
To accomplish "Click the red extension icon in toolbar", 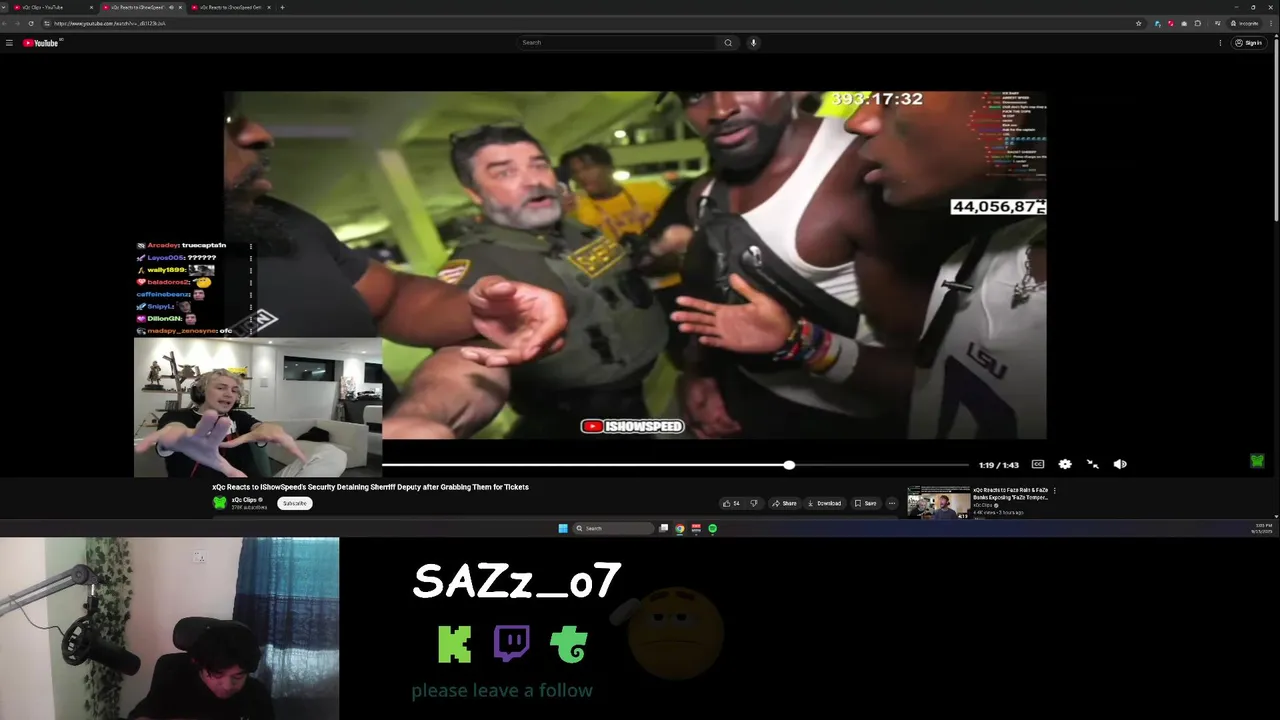I will (1171, 23).
